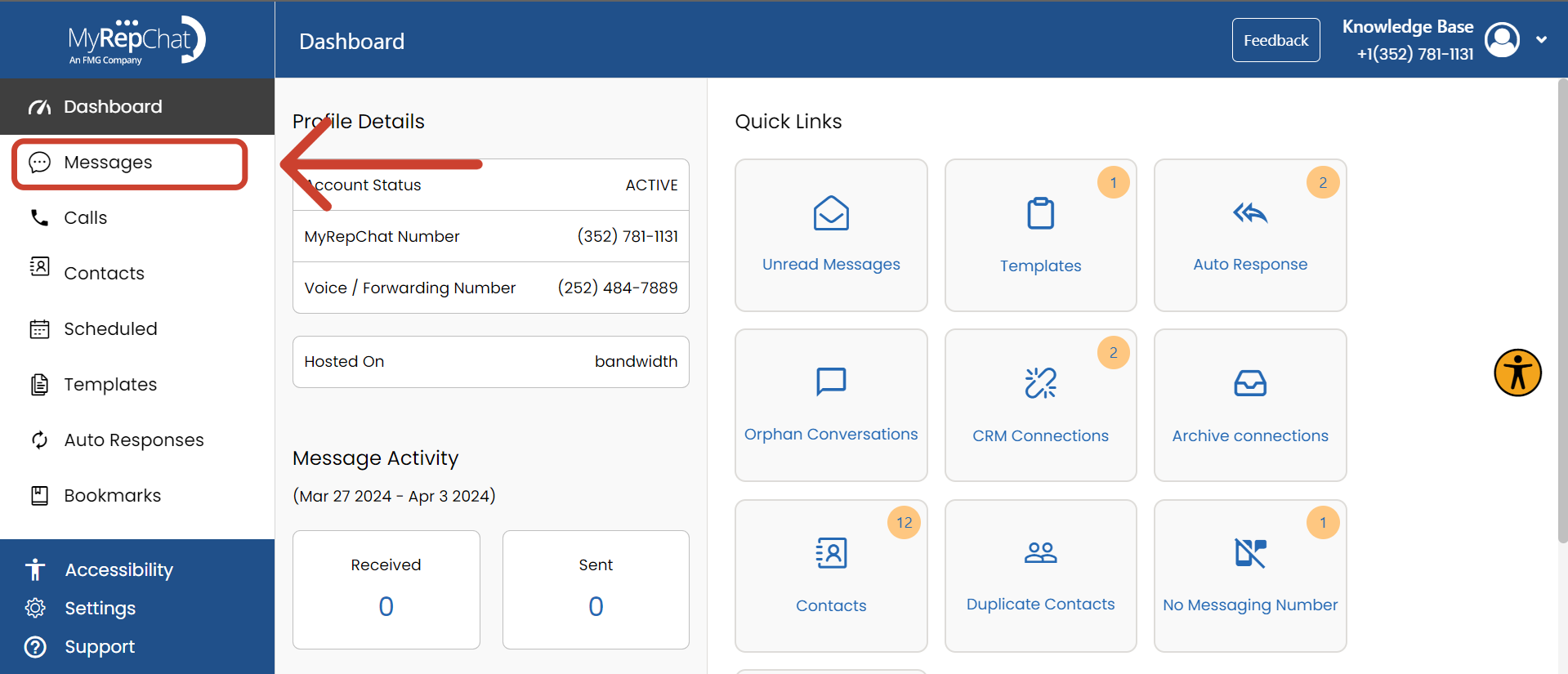Open Settings from the sidebar footer
Screen dimensions: 1568x674
point(100,609)
